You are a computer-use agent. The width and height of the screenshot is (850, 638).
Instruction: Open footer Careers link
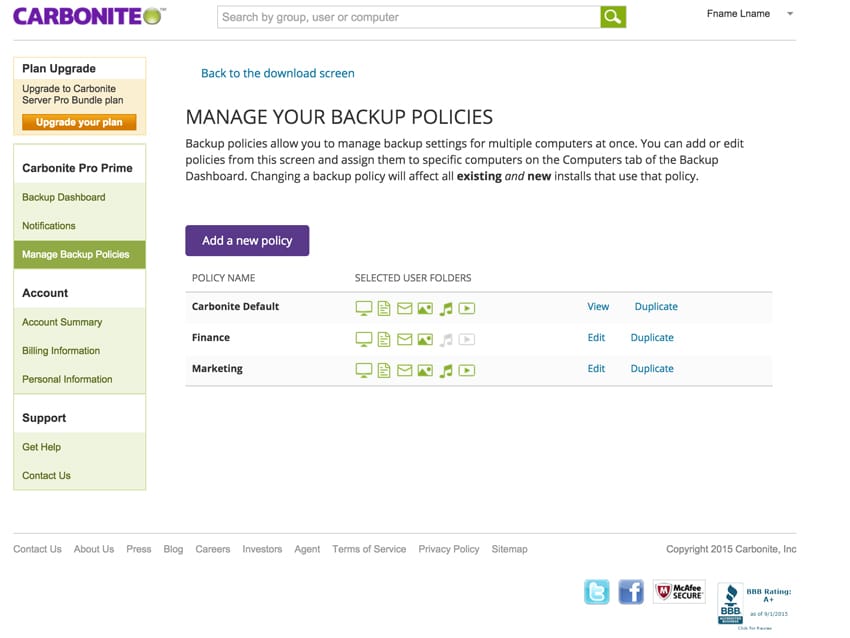click(212, 549)
